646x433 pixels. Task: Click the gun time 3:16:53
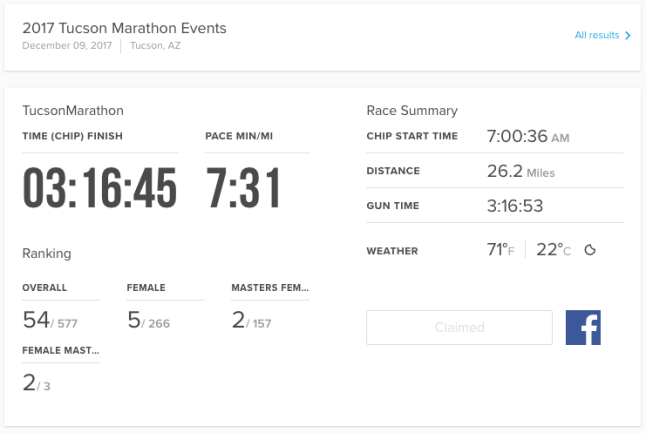pyautogui.click(x=515, y=206)
